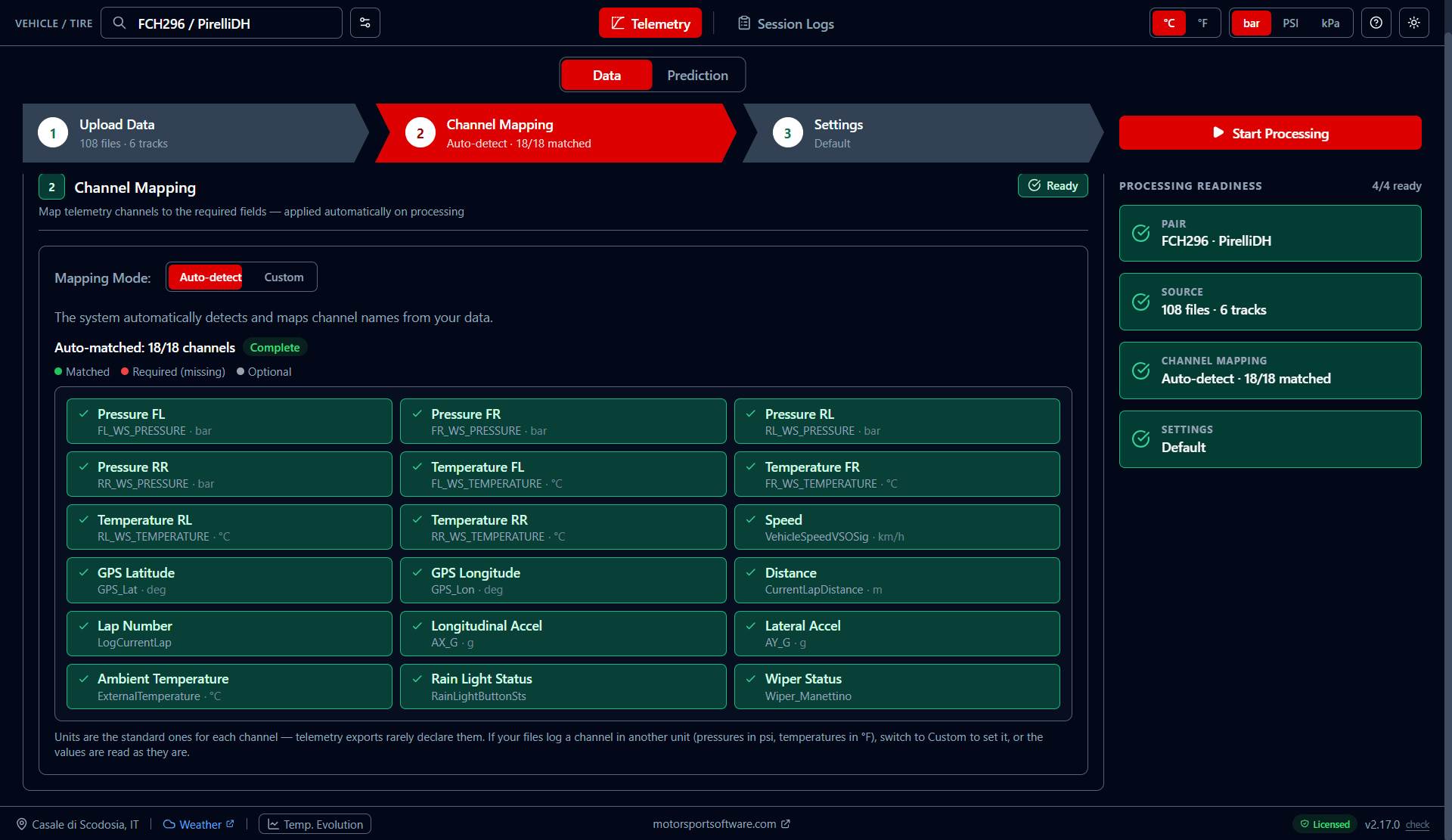Image resolution: width=1452 pixels, height=840 pixels.
Task: Click the checkmark on Pressure FL channel
Action: point(84,414)
